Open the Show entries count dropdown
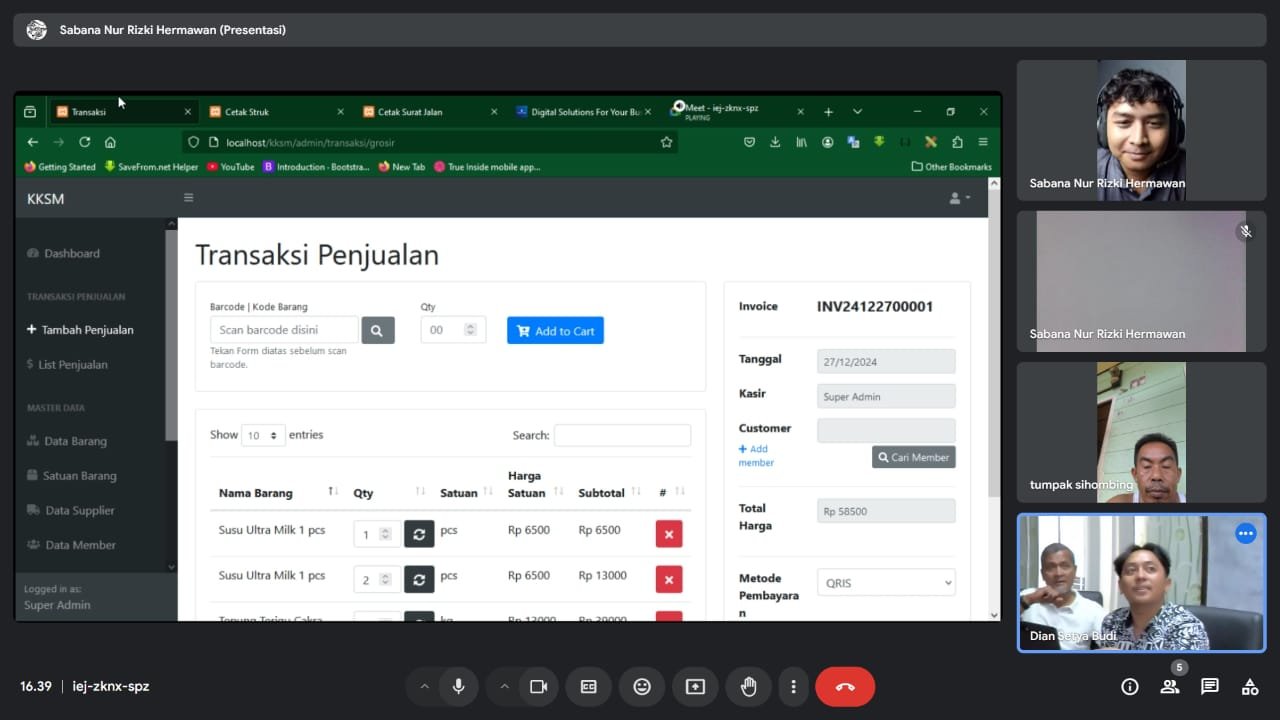Viewport: 1280px width, 720px height. click(x=263, y=436)
